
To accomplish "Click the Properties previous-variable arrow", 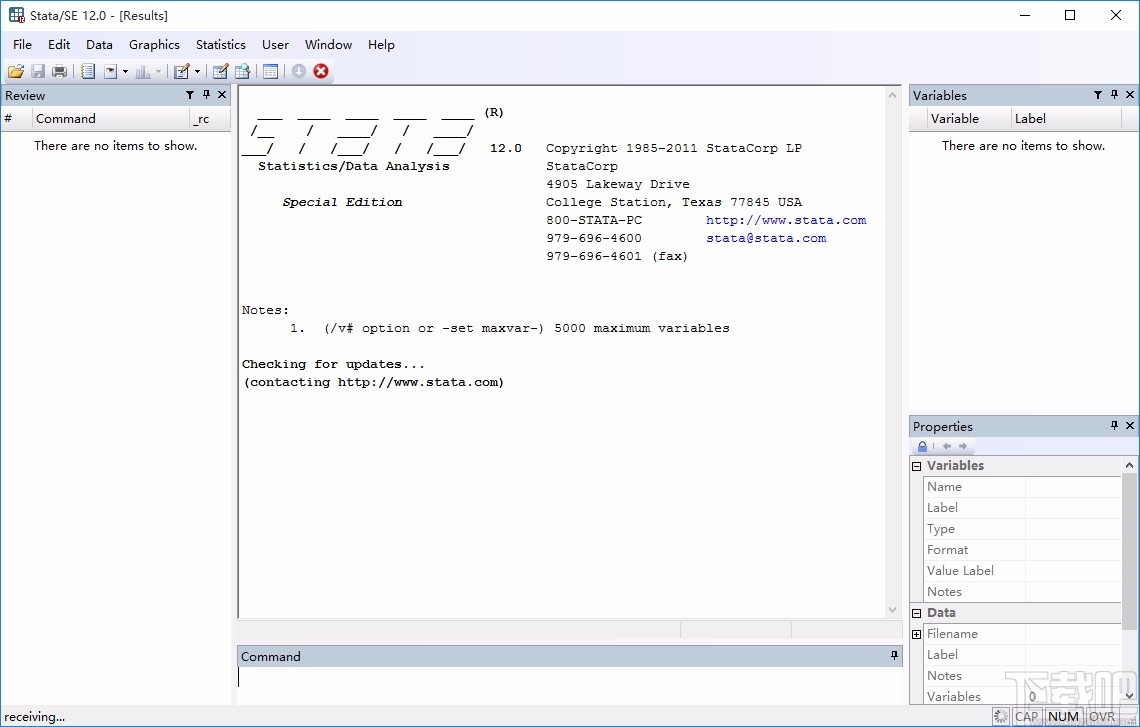I will pyautogui.click(x=947, y=446).
